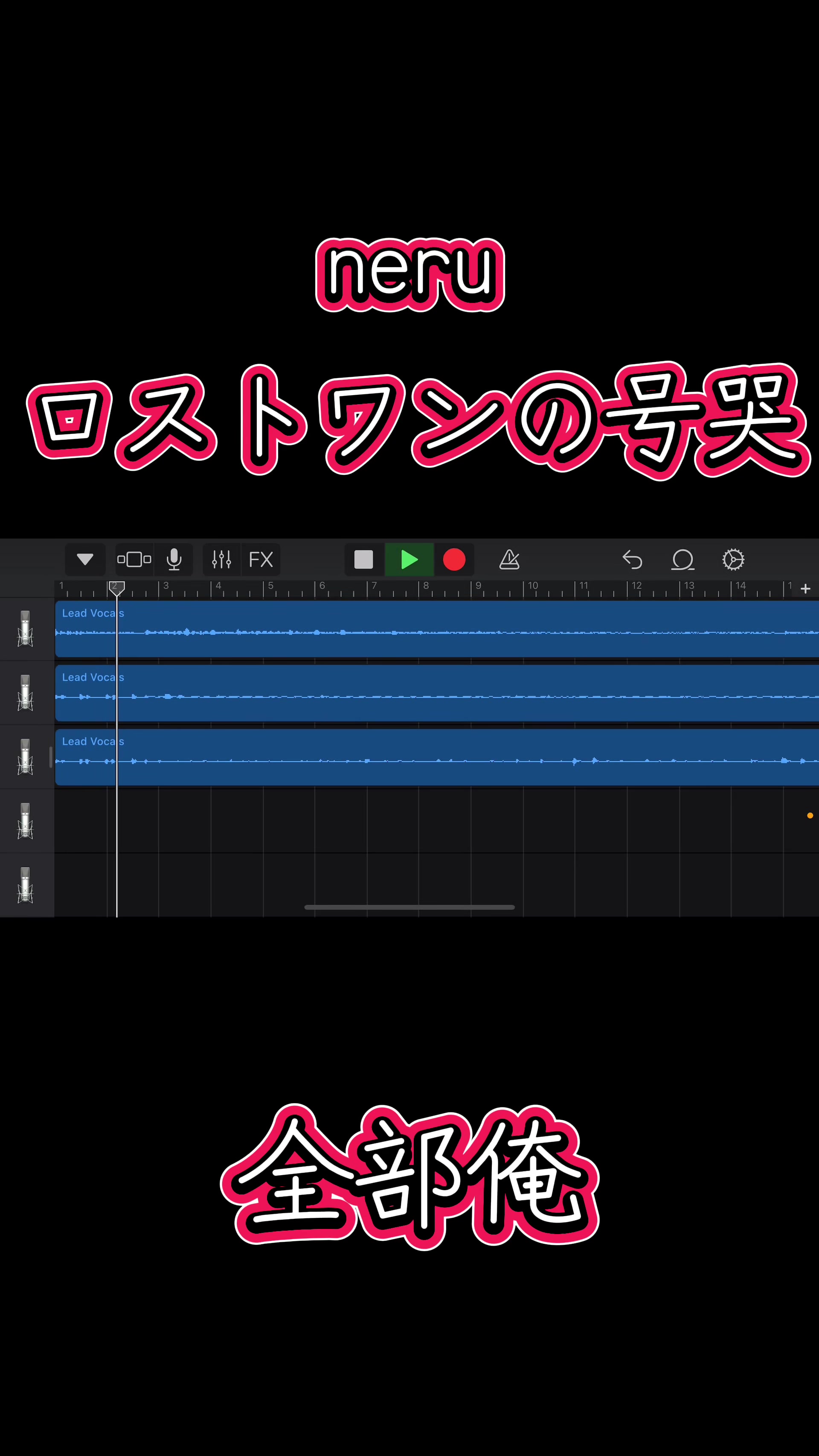
Task: Toggle the FX panel
Action: coord(261,559)
